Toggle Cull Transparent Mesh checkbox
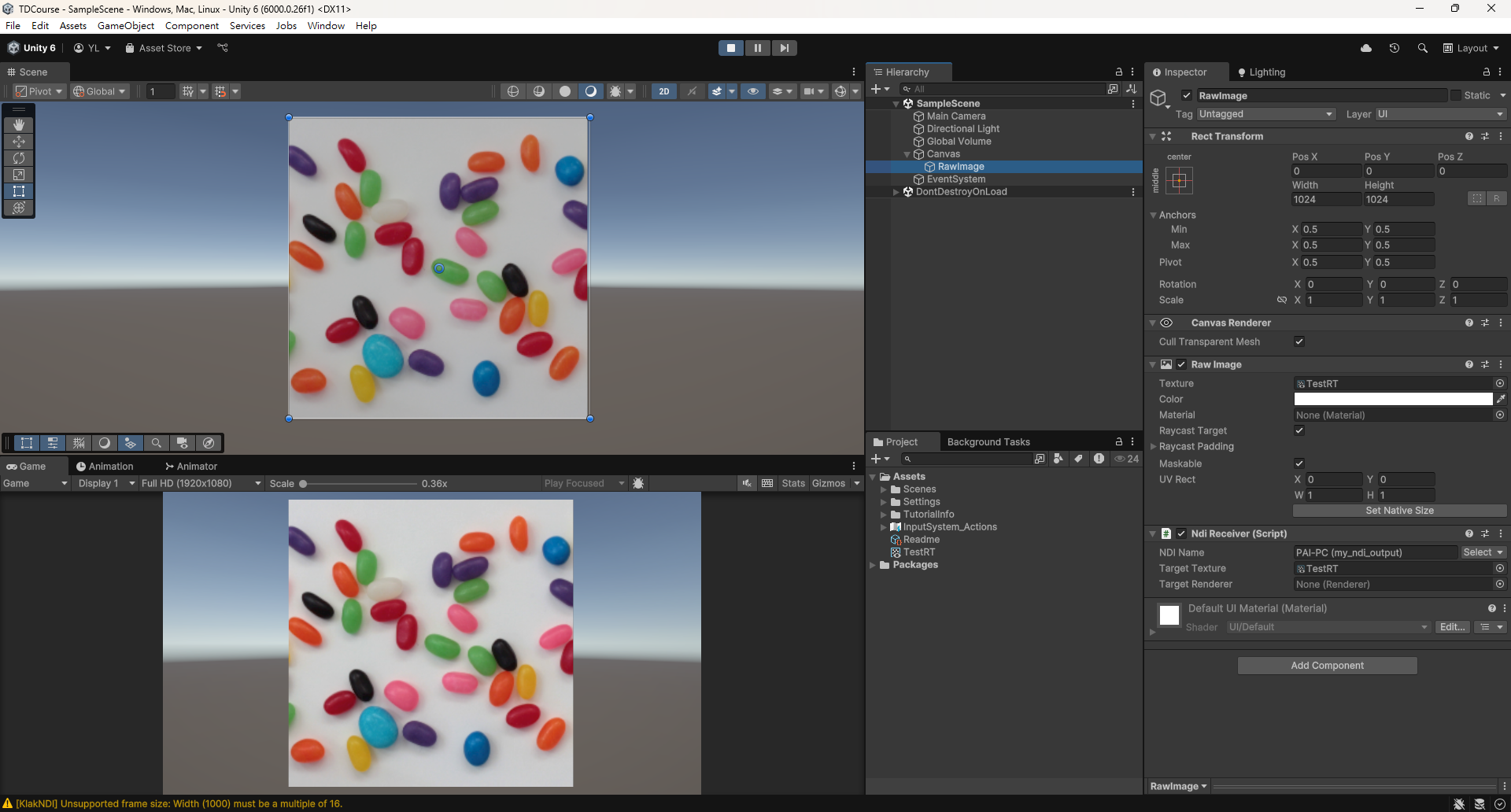Screen dimensions: 1511x812 [1299, 341]
